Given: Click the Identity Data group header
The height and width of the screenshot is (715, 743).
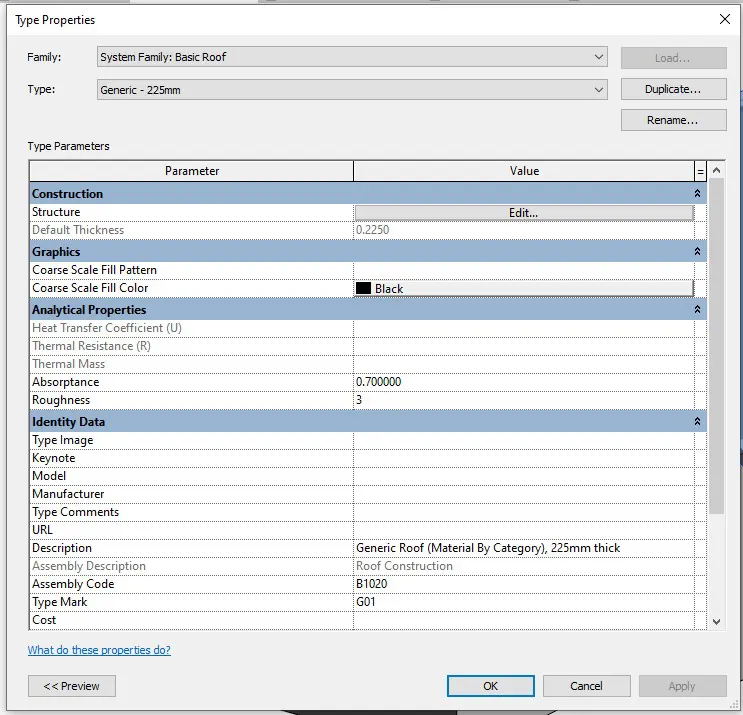Looking at the screenshot, I should pyautogui.click(x=368, y=421).
